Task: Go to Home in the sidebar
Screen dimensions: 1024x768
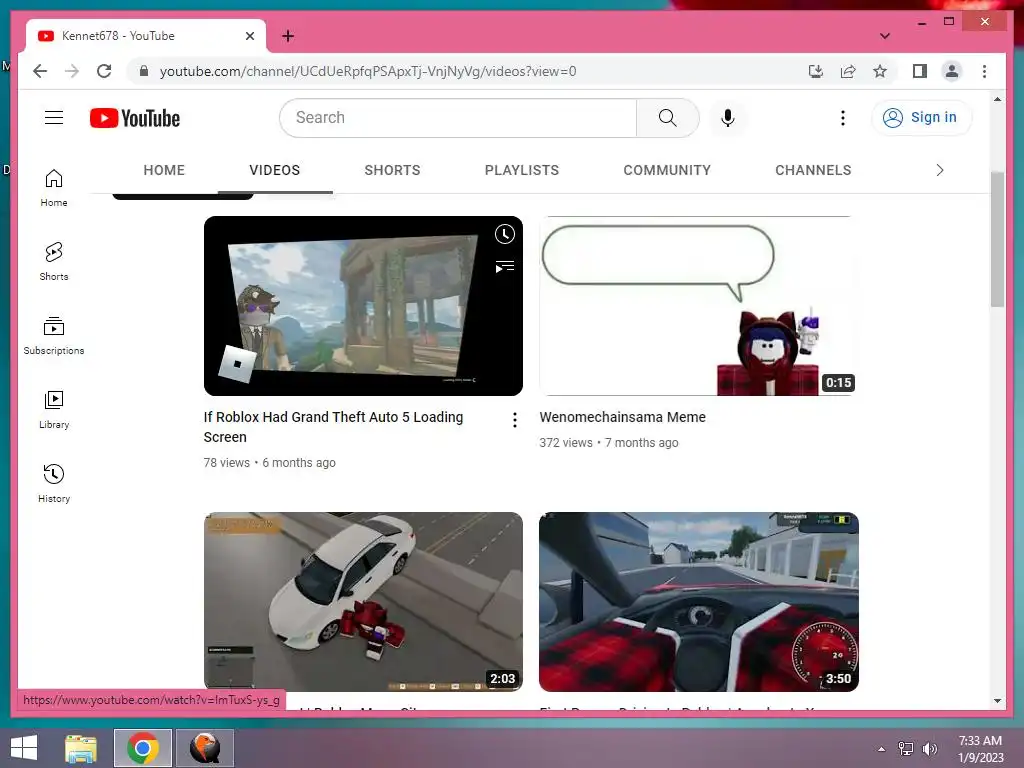Action: point(54,187)
